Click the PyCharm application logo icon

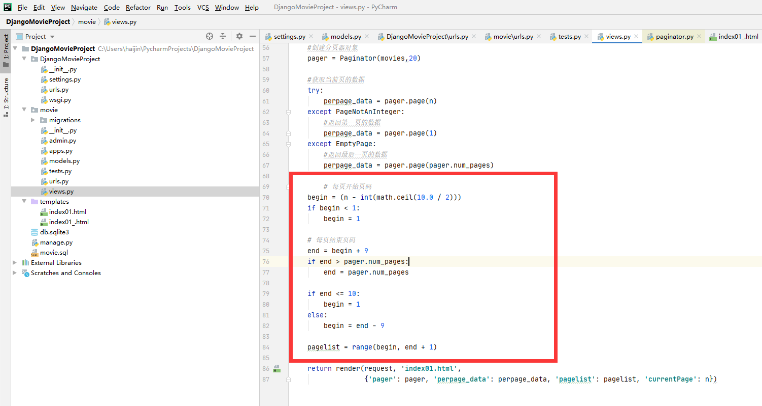tap(7, 7)
